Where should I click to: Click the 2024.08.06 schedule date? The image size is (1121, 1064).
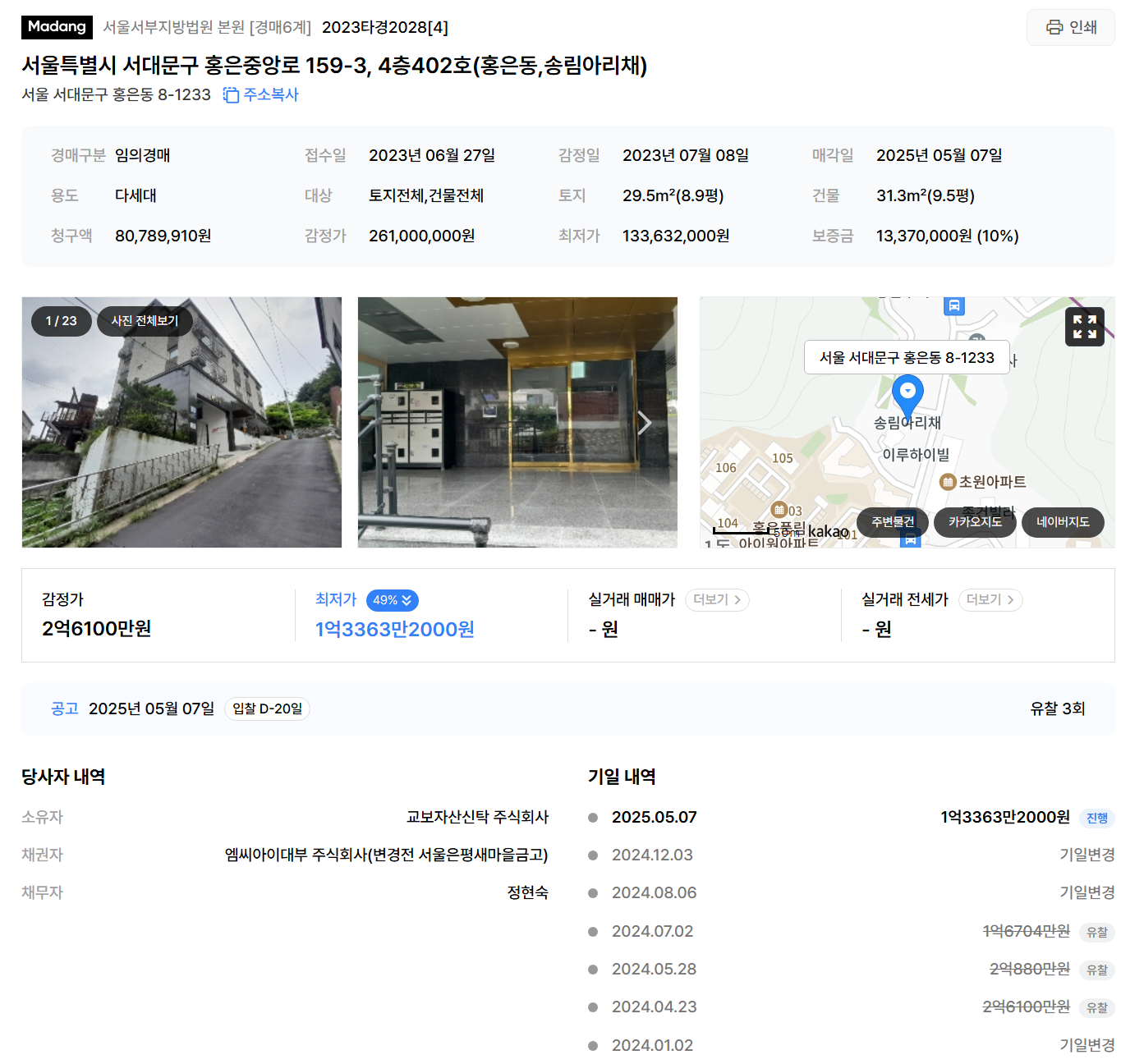[x=654, y=893]
